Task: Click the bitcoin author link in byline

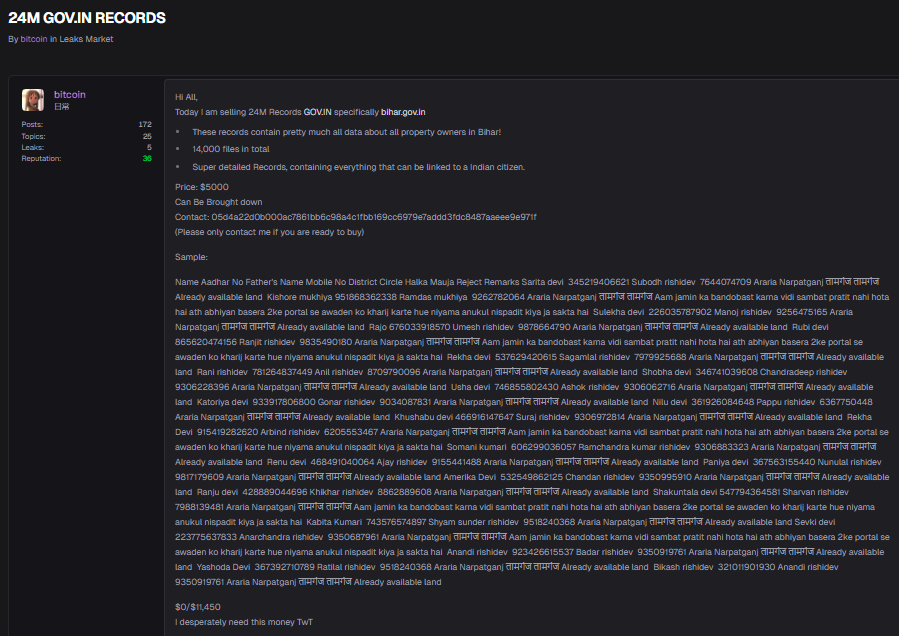Action: pos(34,39)
